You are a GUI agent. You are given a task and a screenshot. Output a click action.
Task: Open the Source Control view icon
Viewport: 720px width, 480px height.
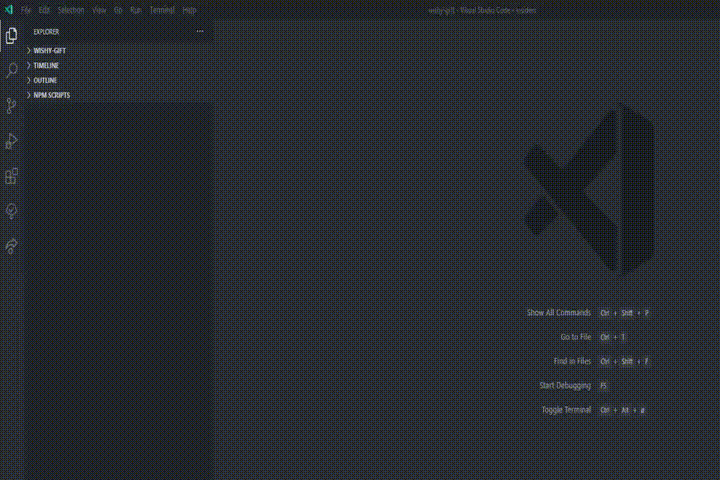11,106
